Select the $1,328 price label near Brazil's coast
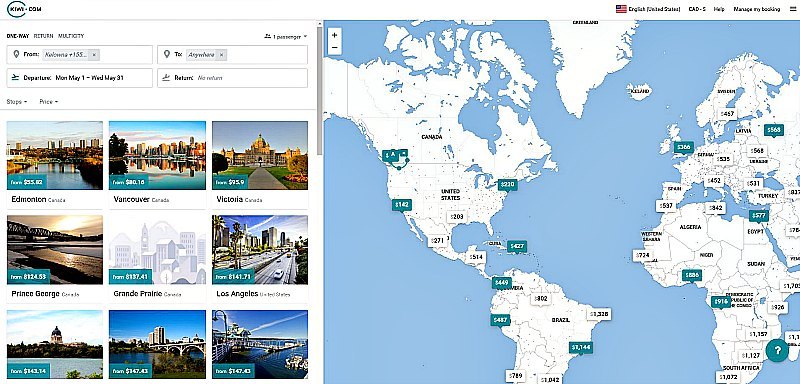The height and width of the screenshot is (384, 800). pyautogui.click(x=599, y=314)
